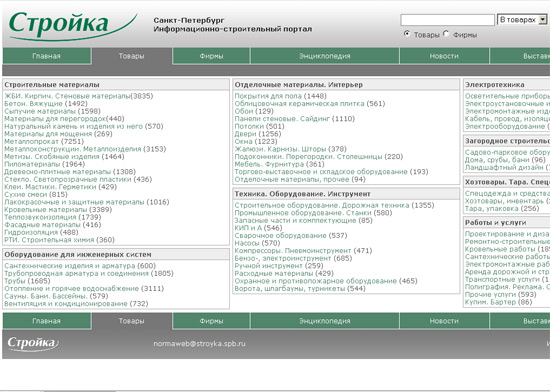Open the 'В товарах' search dropdown

pyautogui.click(x=522, y=20)
